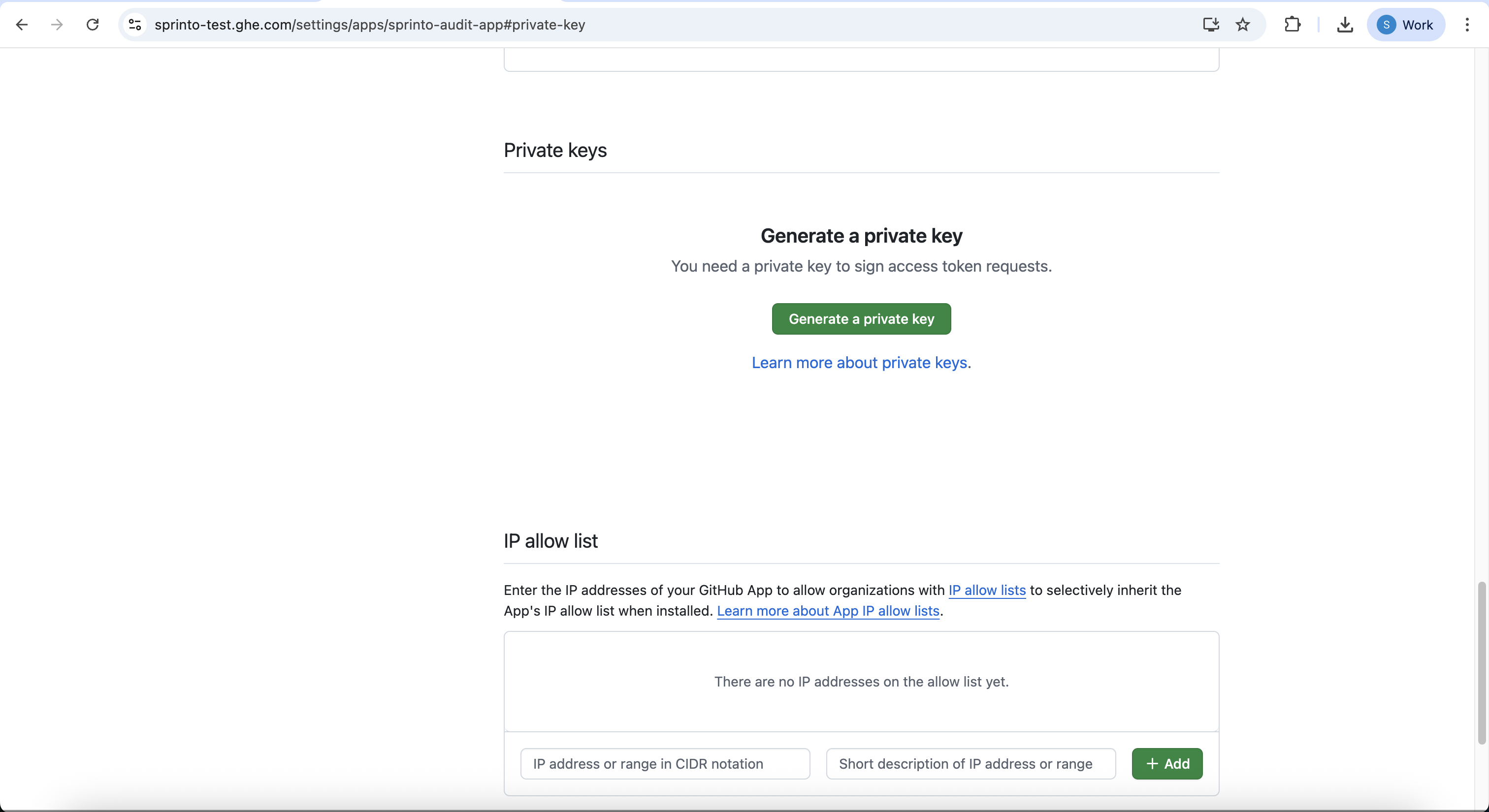Image resolution: width=1489 pixels, height=812 pixels.
Task: Focus the short description input field
Action: click(971, 764)
